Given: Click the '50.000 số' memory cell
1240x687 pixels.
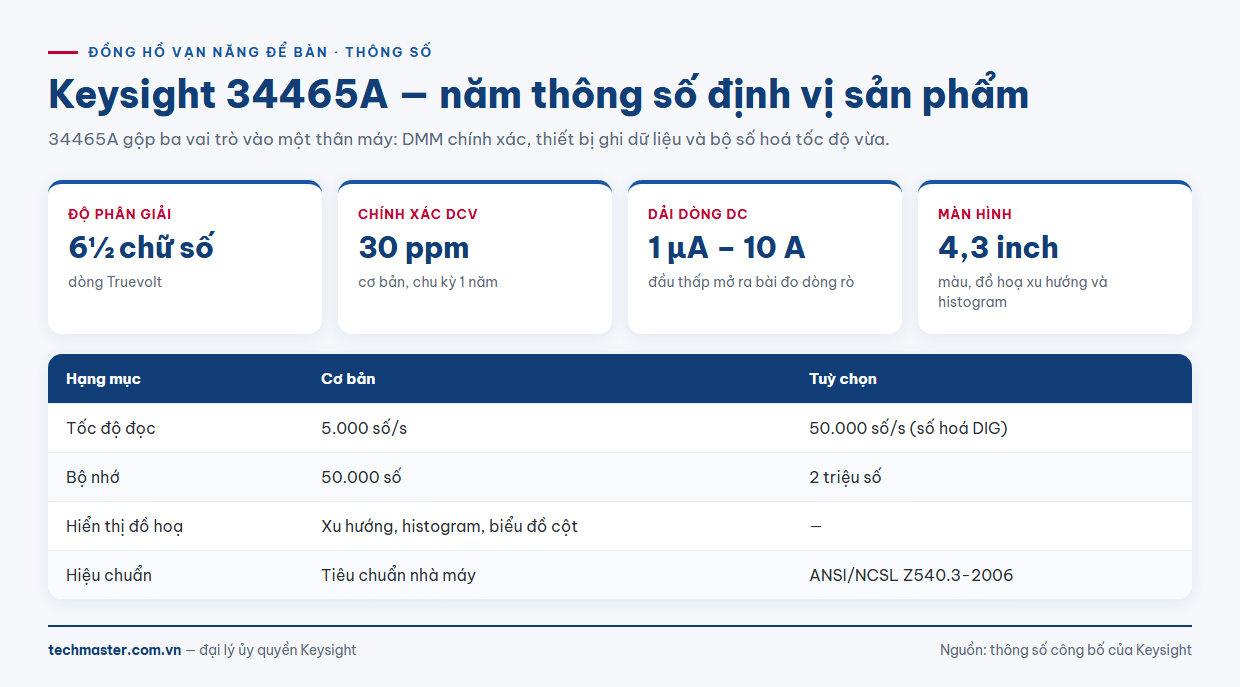Looking at the screenshot, I should 361,477.
